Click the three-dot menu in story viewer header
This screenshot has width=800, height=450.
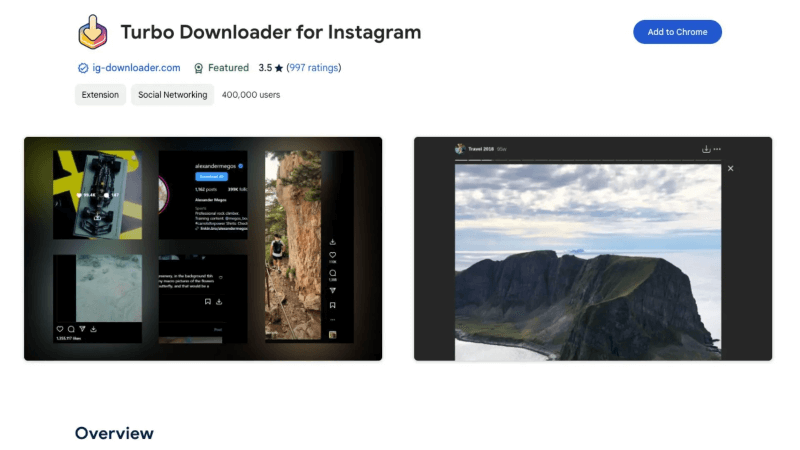(717, 149)
